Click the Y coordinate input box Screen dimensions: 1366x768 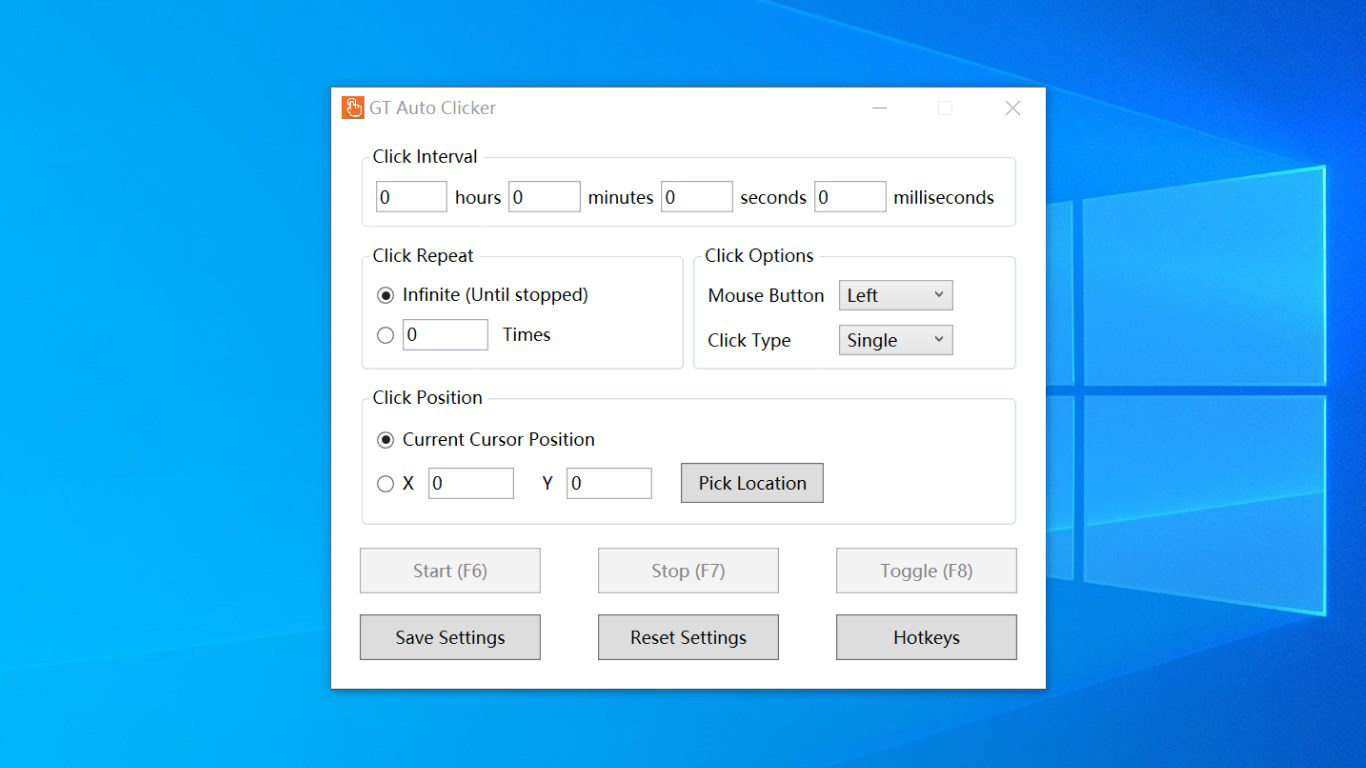(x=609, y=483)
